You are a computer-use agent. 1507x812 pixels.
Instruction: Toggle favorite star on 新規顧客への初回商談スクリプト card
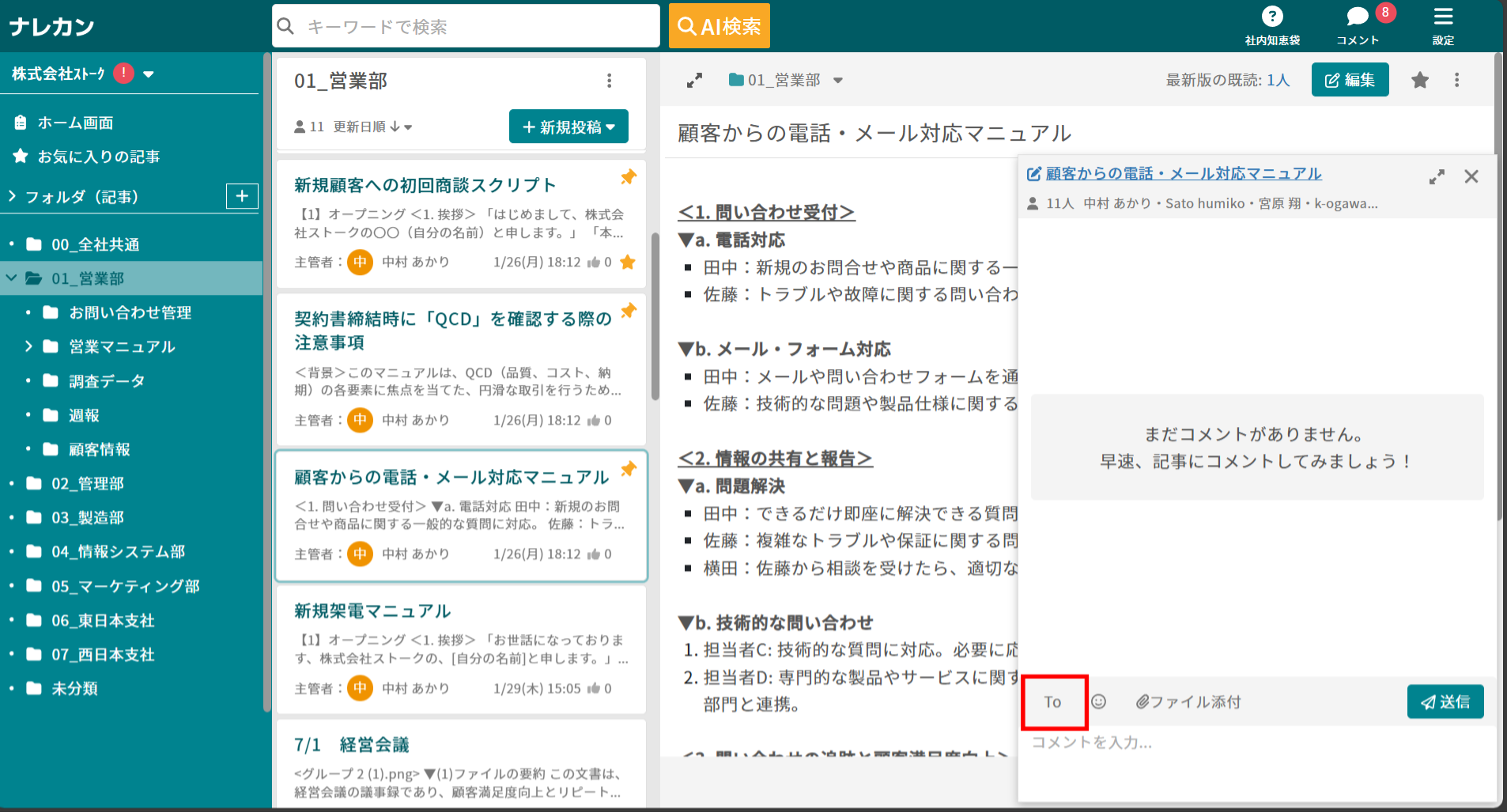tap(628, 262)
